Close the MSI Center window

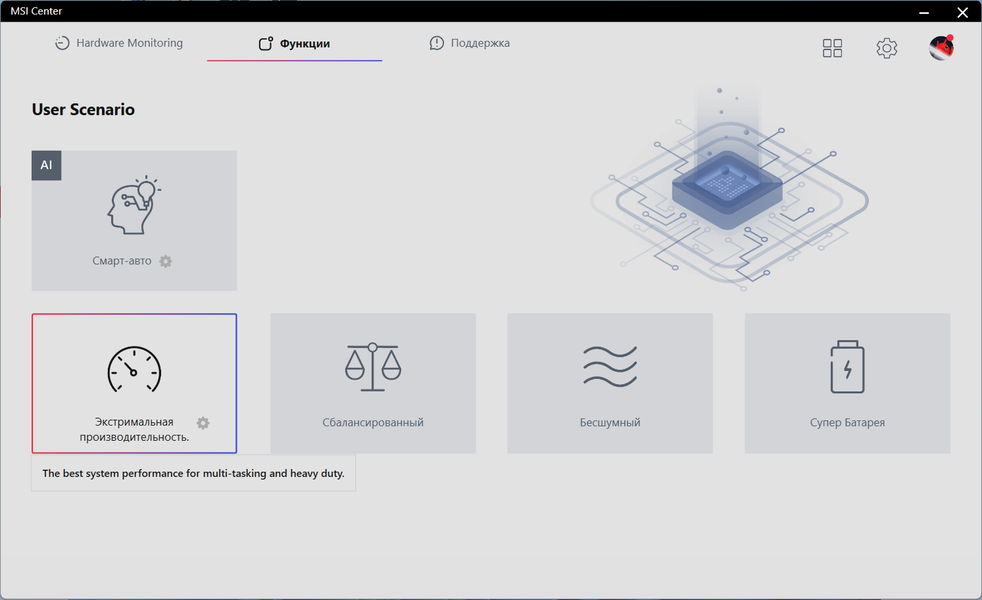click(x=963, y=12)
